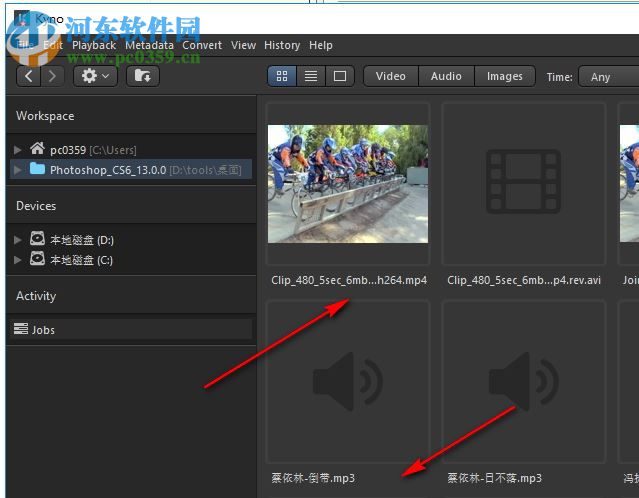Image resolution: width=639 pixels, height=498 pixels.
Task: Open the Jobs activity list
Action: click(x=131, y=329)
